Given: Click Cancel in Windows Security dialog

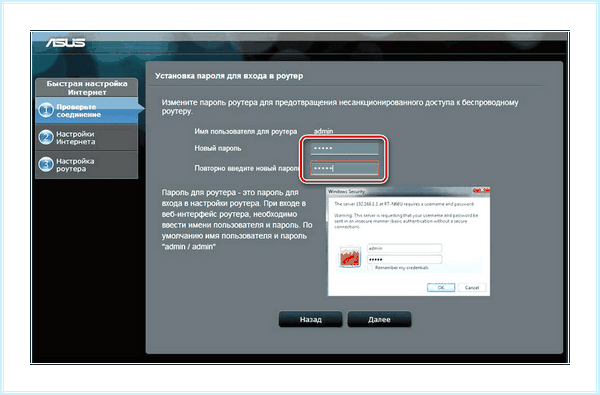Looking at the screenshot, I should (x=472, y=287).
